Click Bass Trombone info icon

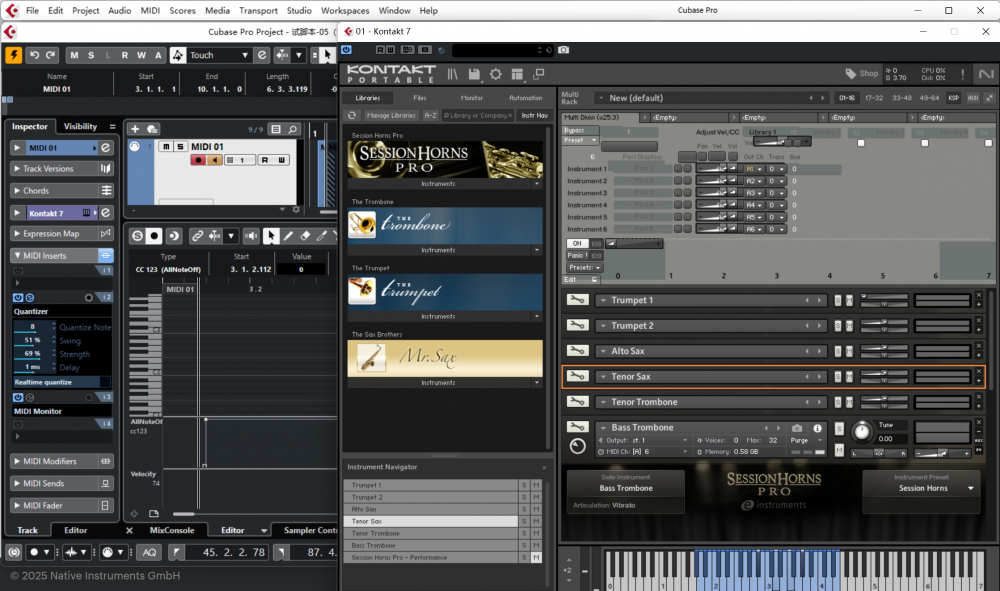click(817, 428)
